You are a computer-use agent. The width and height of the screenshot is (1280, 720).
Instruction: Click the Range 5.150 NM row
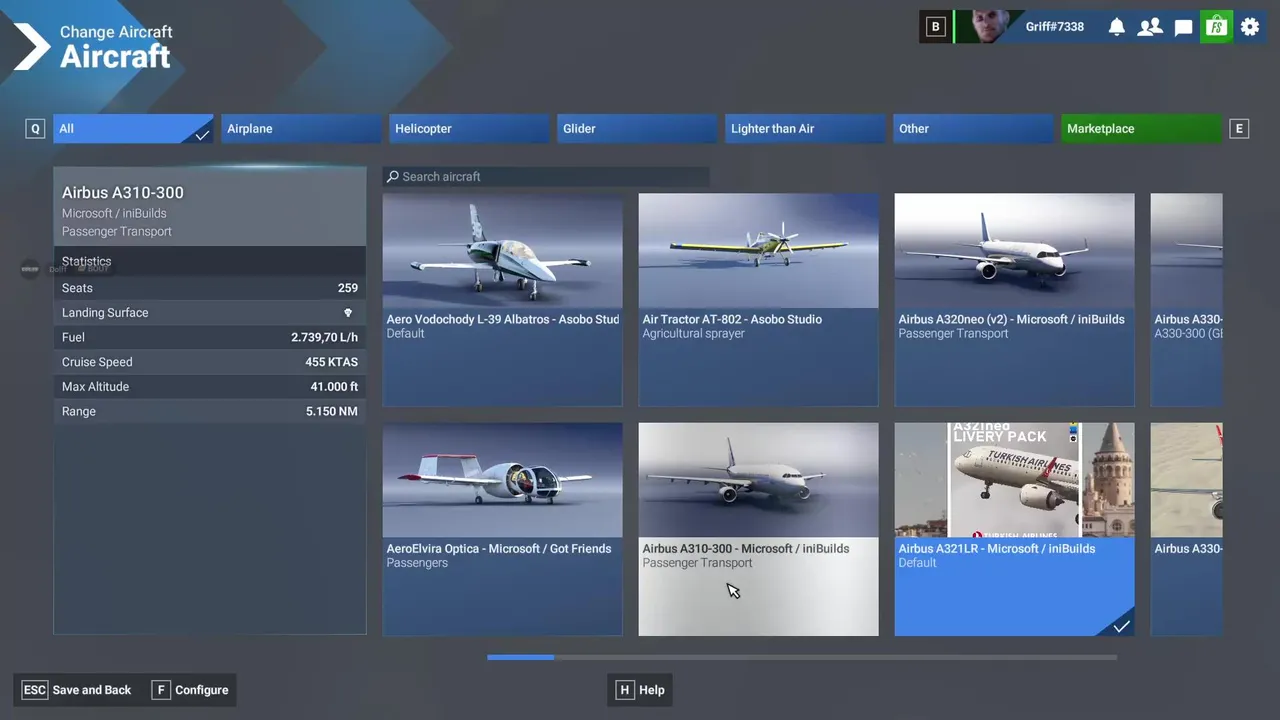210,411
